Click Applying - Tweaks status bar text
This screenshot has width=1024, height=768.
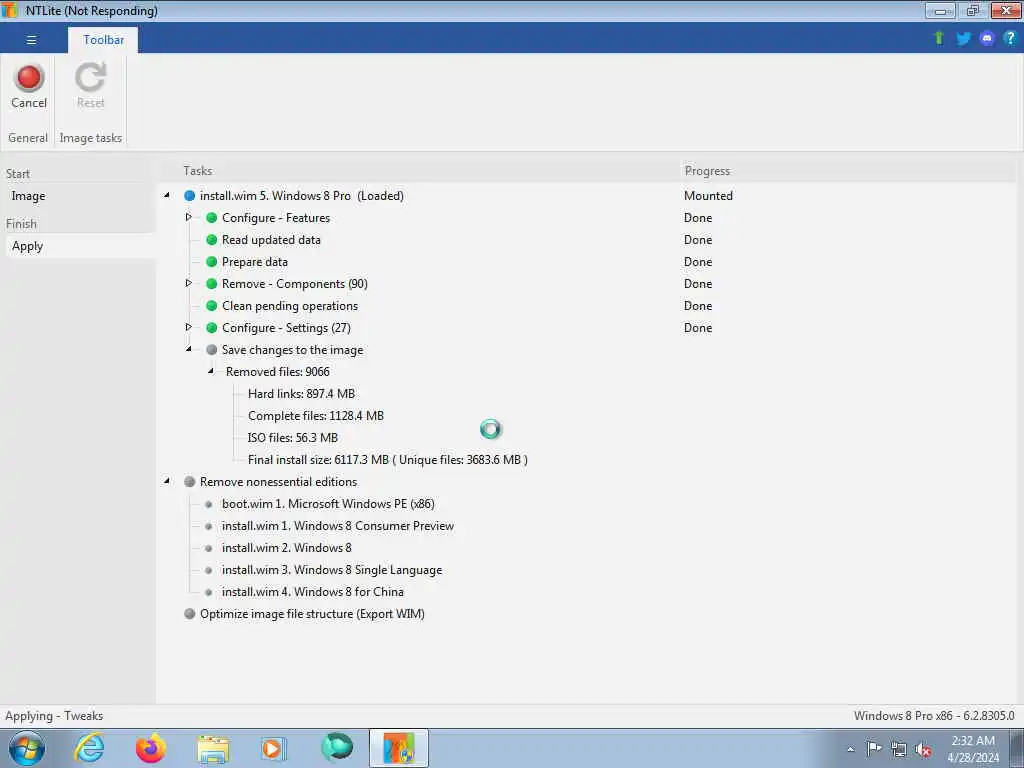(x=54, y=716)
